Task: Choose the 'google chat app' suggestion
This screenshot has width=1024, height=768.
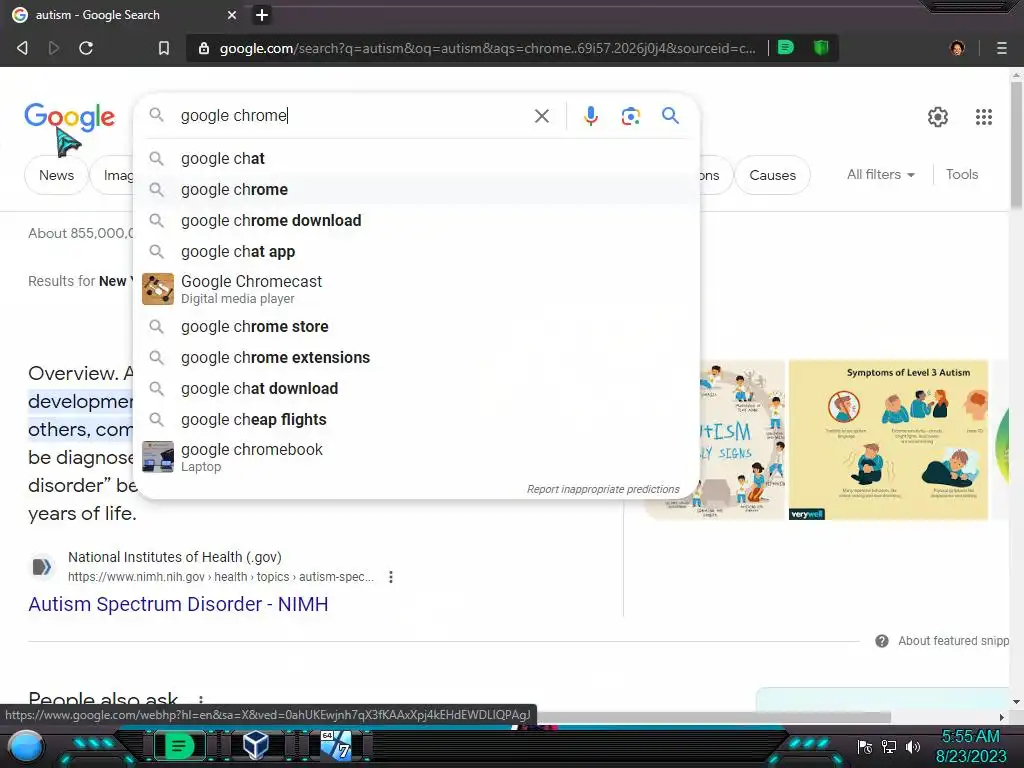Action: tap(417, 251)
